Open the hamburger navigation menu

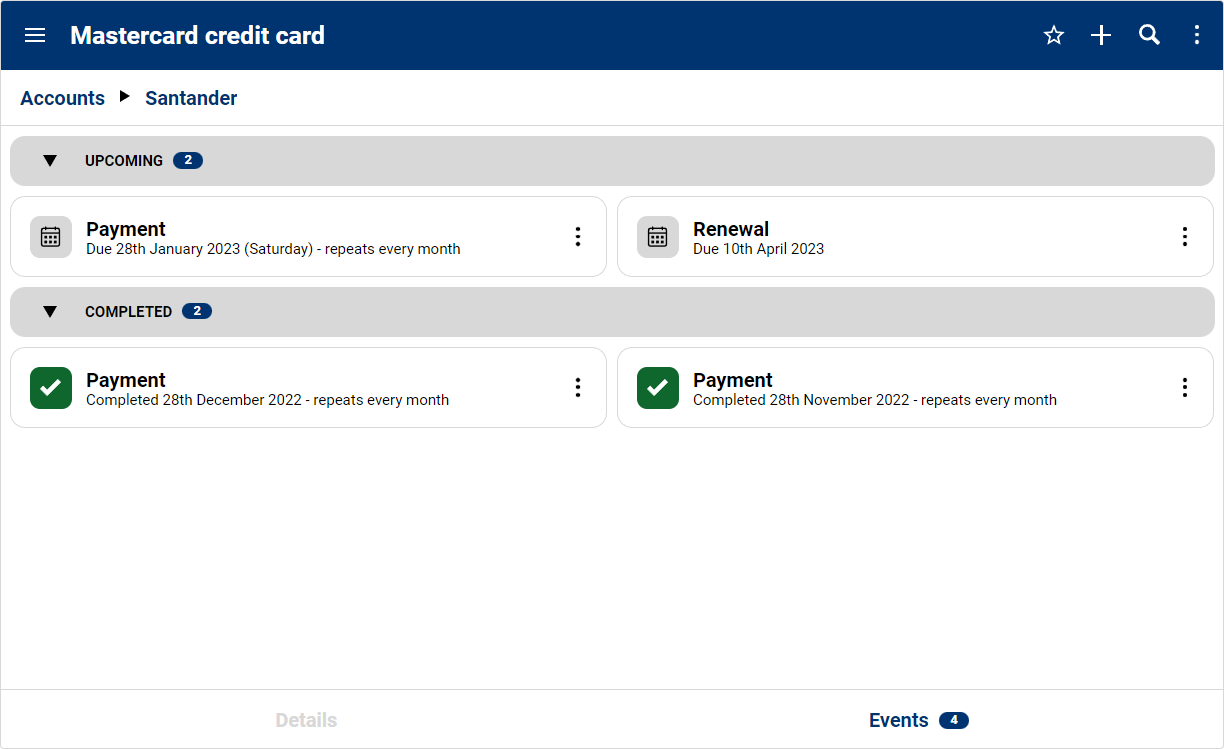point(35,35)
